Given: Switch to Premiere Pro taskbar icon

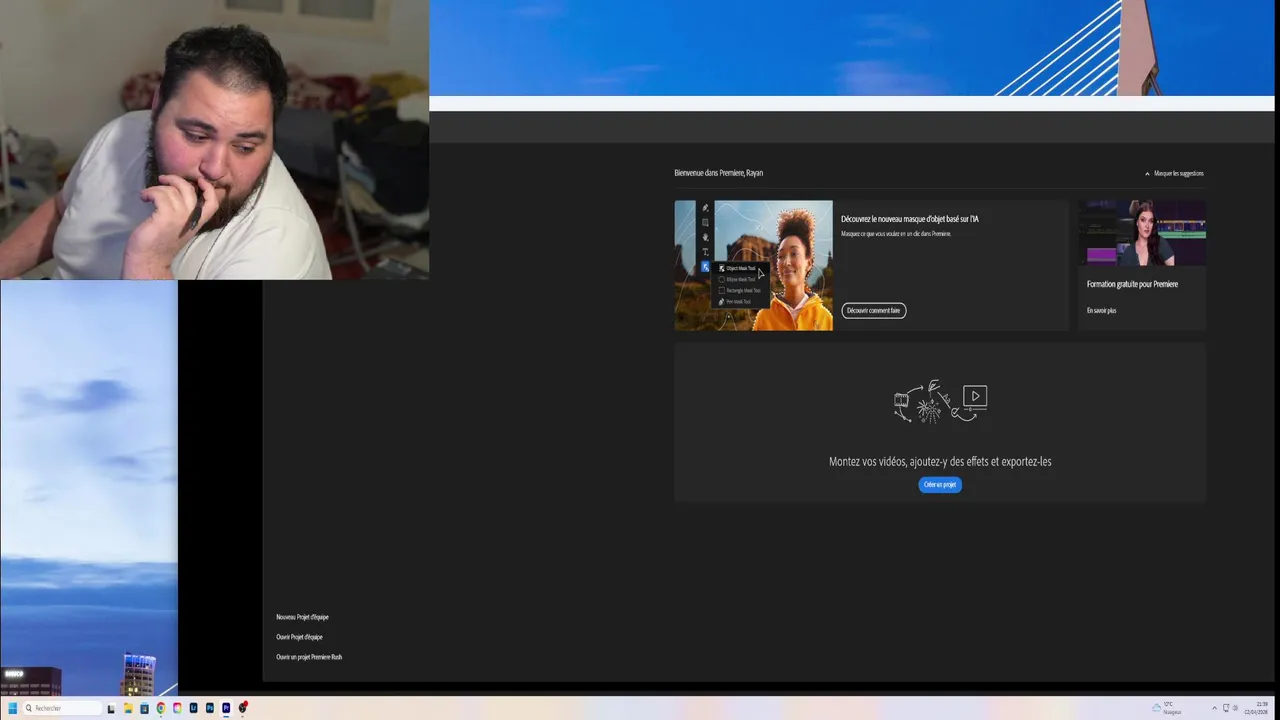Looking at the screenshot, I should pos(226,708).
